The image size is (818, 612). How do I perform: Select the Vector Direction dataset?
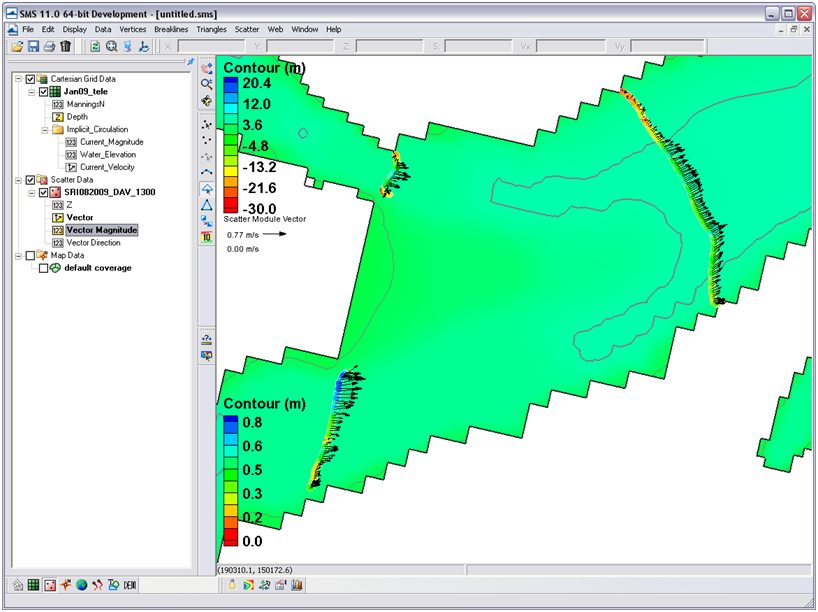[93, 243]
